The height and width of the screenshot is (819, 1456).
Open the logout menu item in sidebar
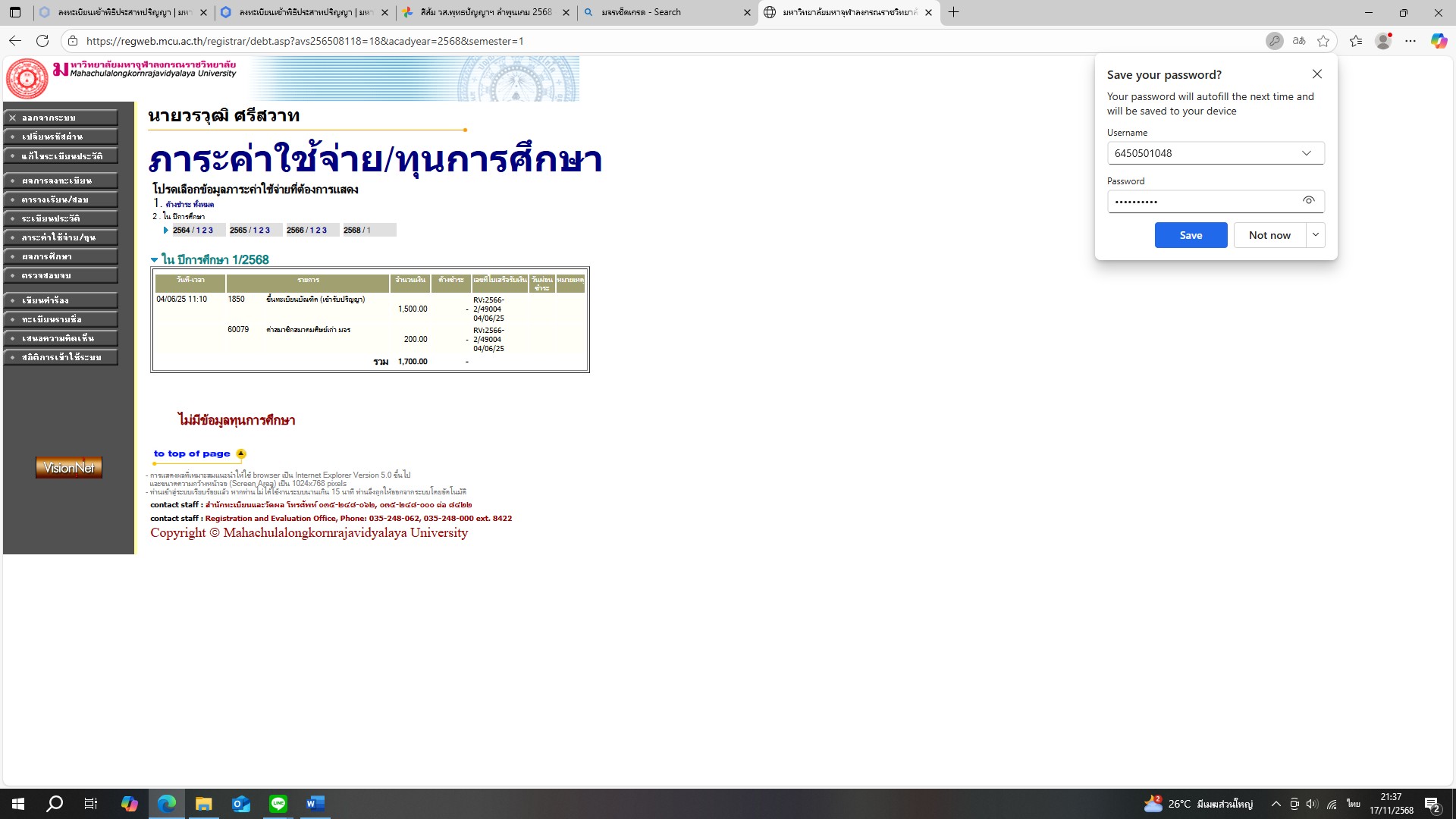pos(61,118)
